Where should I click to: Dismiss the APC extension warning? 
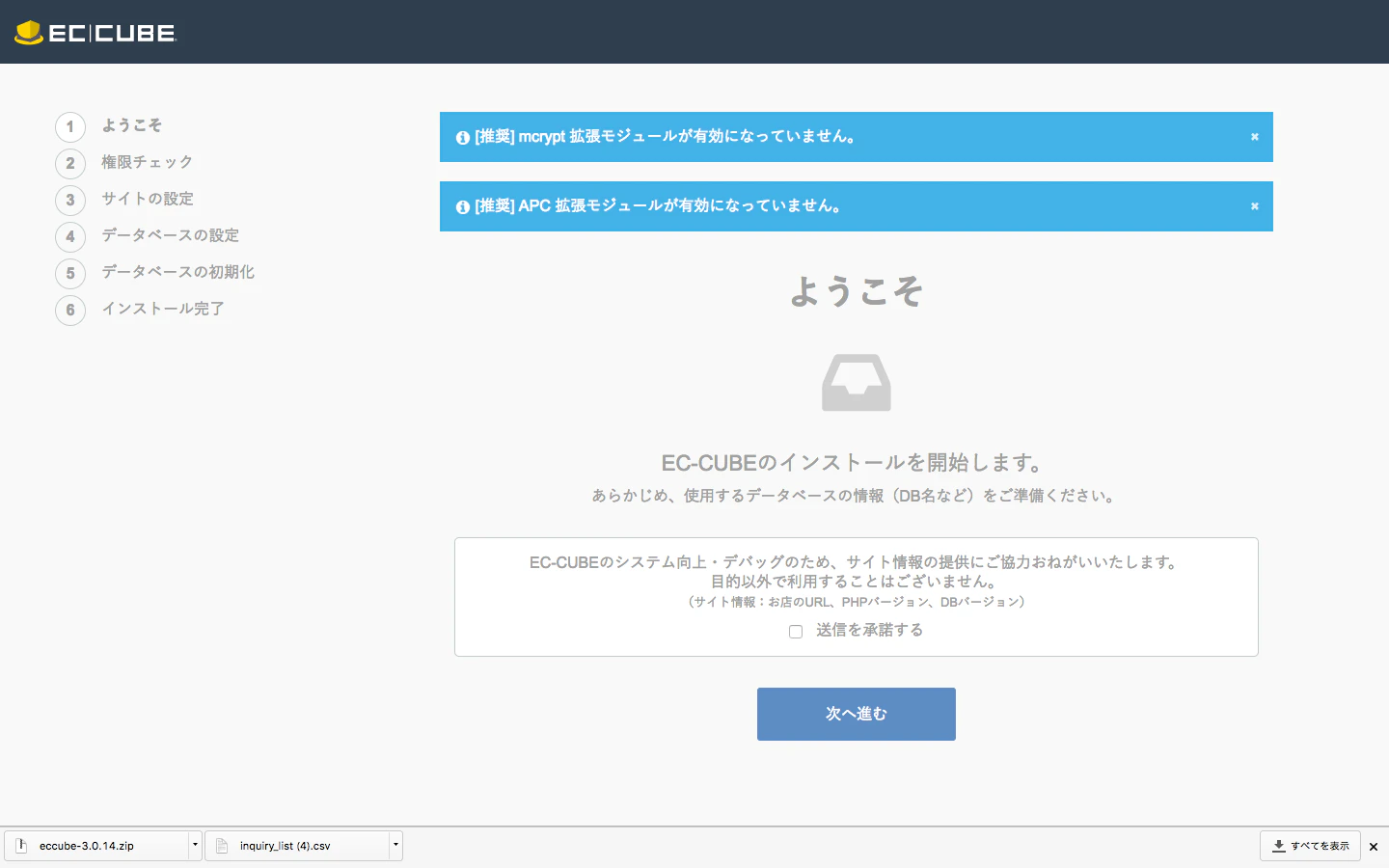[x=1255, y=206]
